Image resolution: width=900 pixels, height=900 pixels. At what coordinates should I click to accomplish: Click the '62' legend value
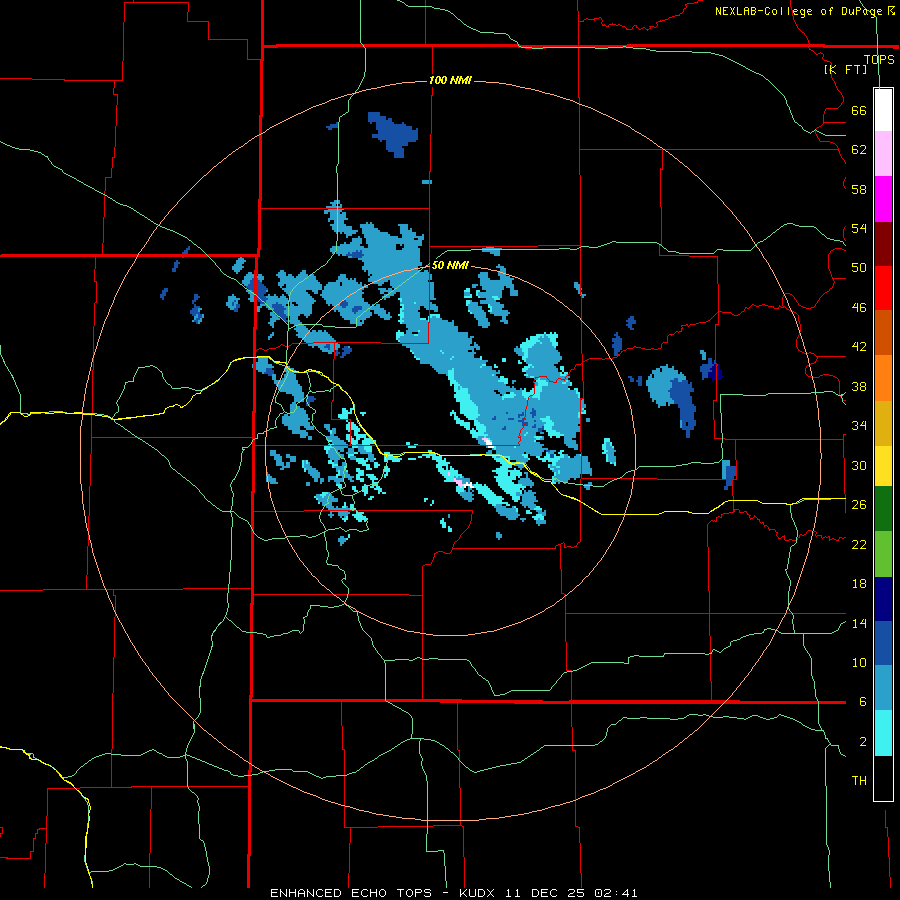pyautogui.click(x=859, y=150)
